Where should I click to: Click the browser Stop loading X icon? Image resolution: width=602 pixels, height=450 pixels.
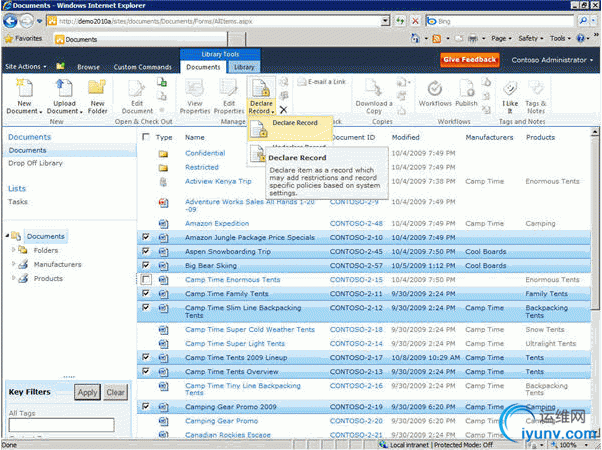coord(415,21)
